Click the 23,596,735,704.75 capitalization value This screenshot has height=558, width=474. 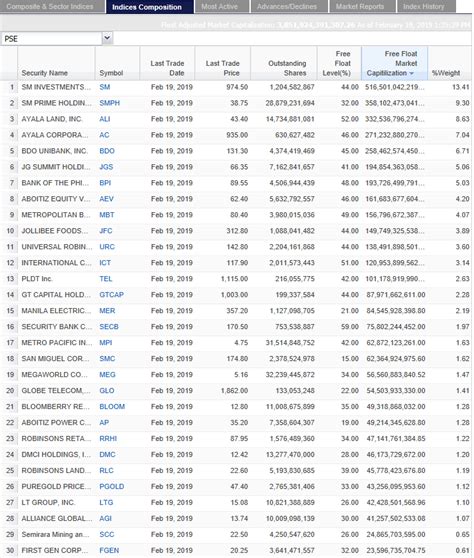click(x=396, y=551)
